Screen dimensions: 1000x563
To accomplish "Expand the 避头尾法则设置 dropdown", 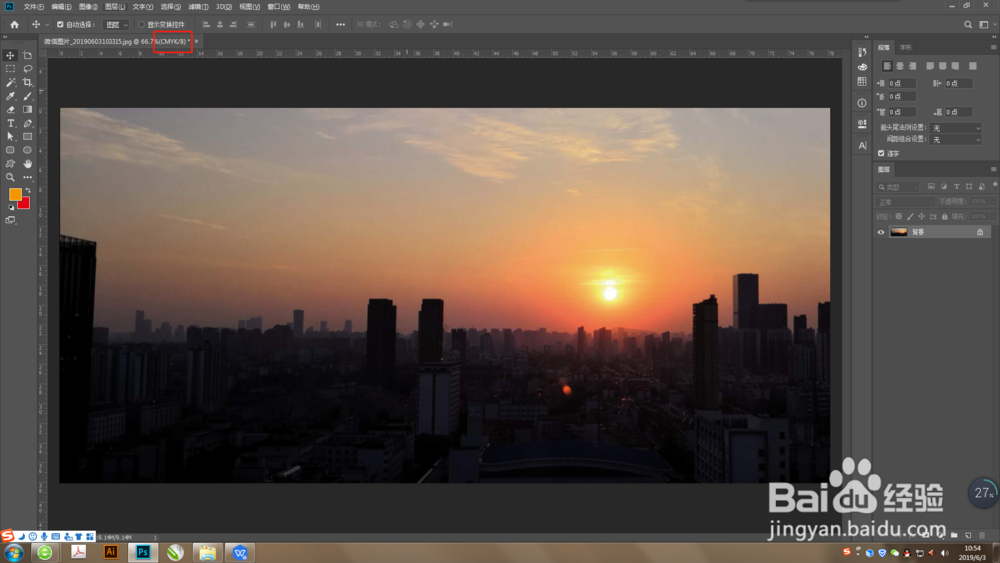I will point(955,128).
